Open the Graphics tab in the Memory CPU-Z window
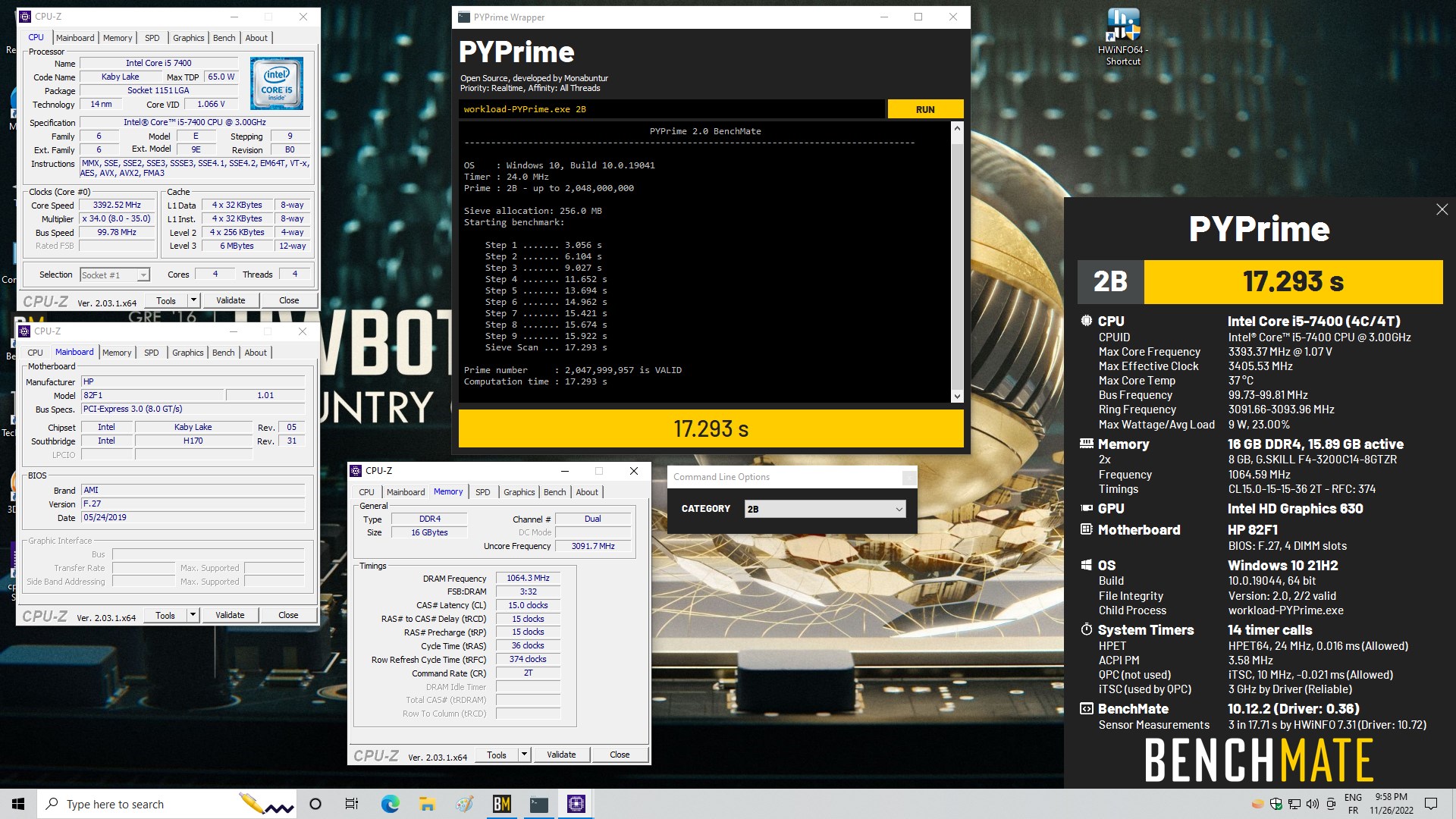 (519, 492)
